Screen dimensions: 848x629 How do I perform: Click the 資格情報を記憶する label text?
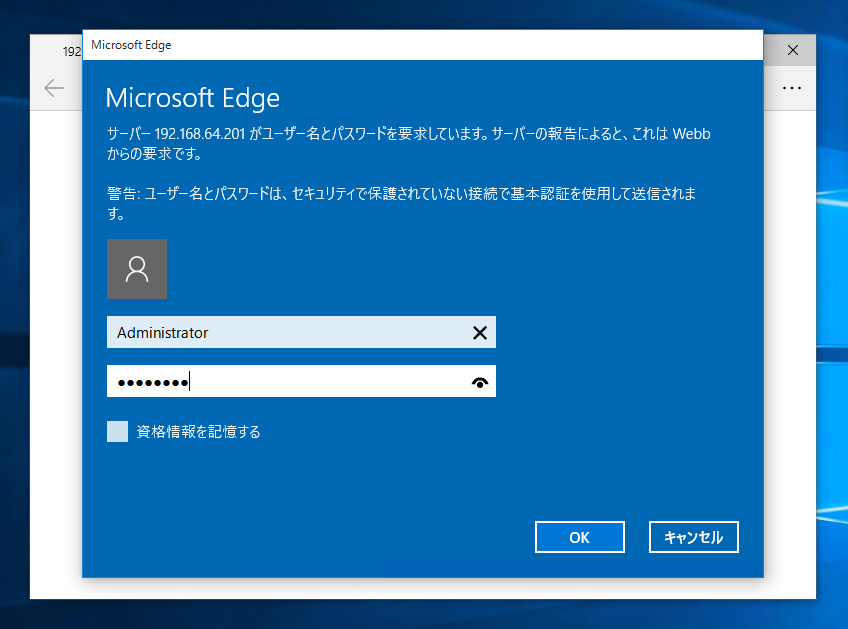pyautogui.click(x=198, y=432)
